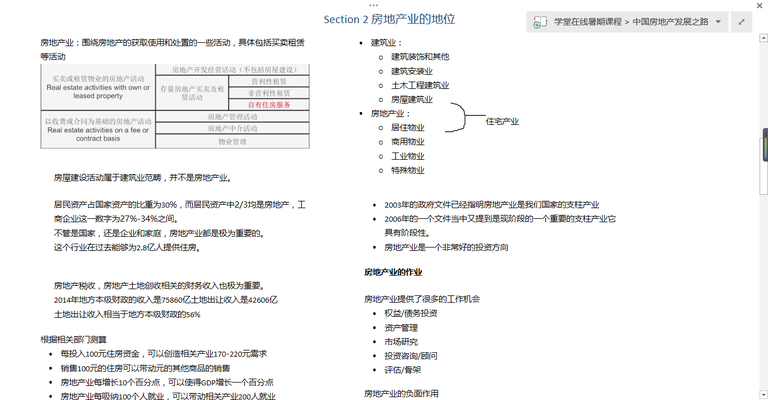This screenshot has width=768, height=400.
Task: Place the cursor in the 特殊物业 bullet
Action: click(x=407, y=170)
